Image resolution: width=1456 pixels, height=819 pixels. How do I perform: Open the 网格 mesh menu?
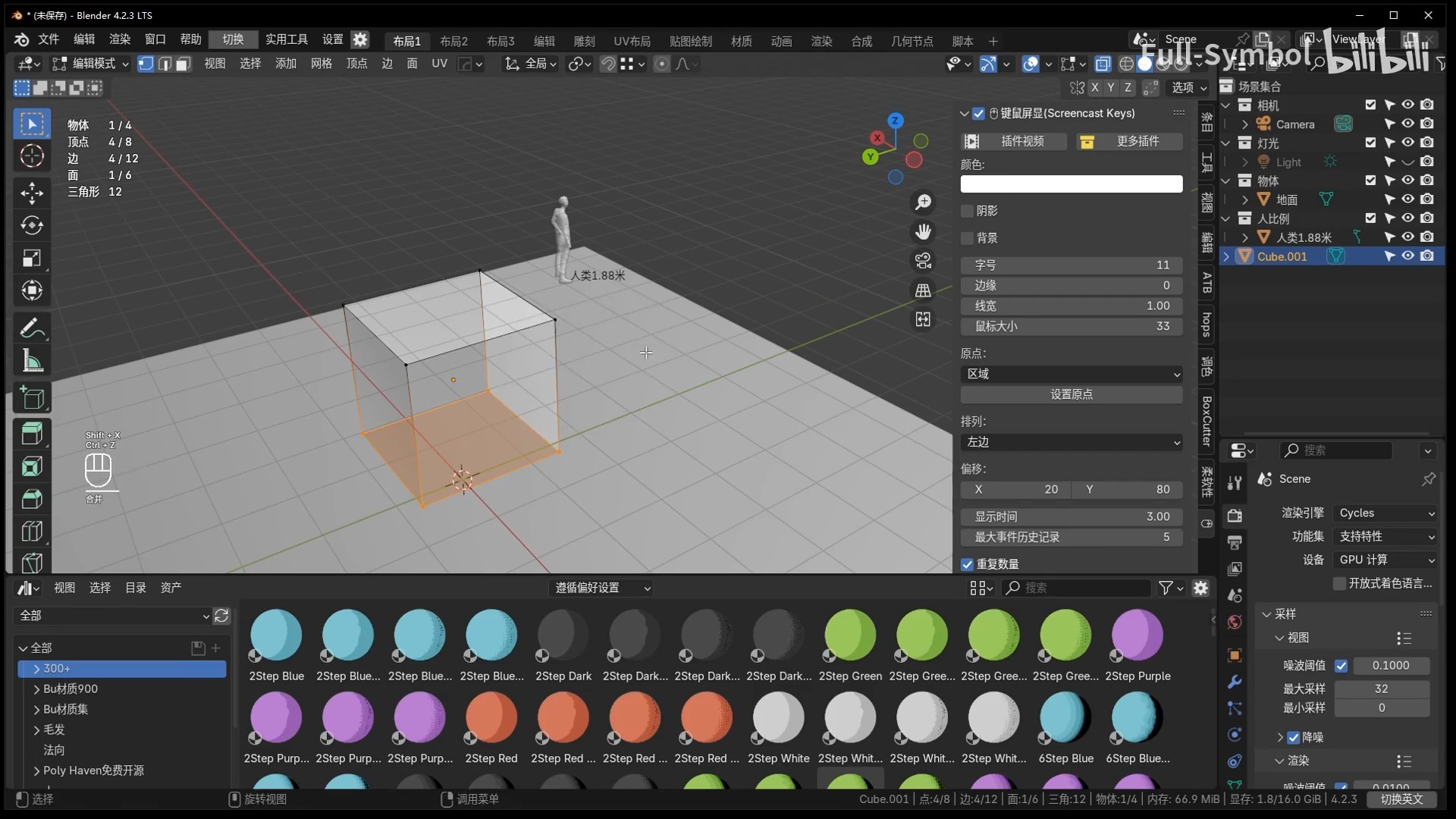[321, 64]
